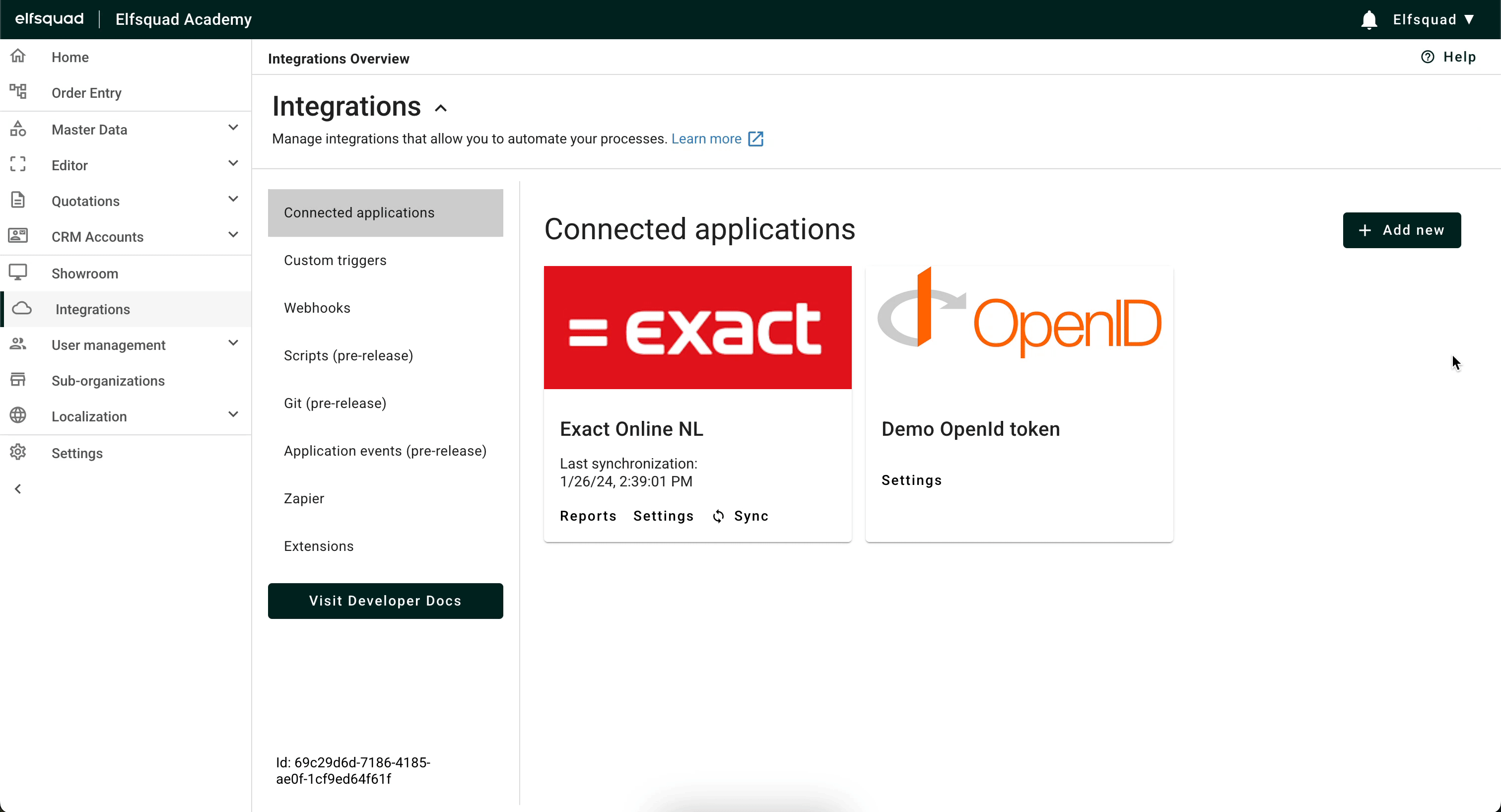Screen dimensions: 1501x812
Task: Click the User management people icon
Action: (18, 343)
